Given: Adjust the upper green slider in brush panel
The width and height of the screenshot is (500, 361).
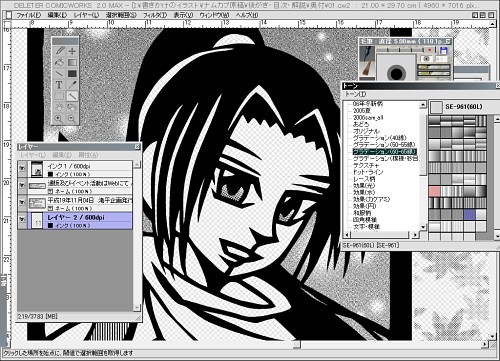Looking at the screenshot, I should [434, 68].
